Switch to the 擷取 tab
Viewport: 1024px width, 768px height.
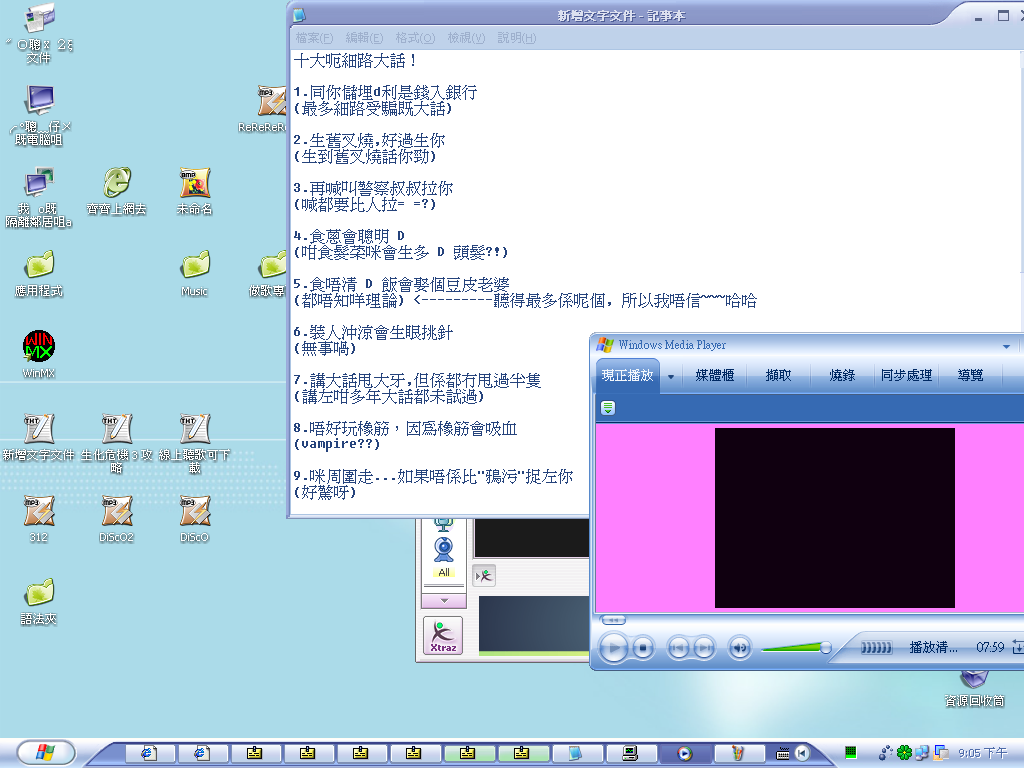point(778,376)
